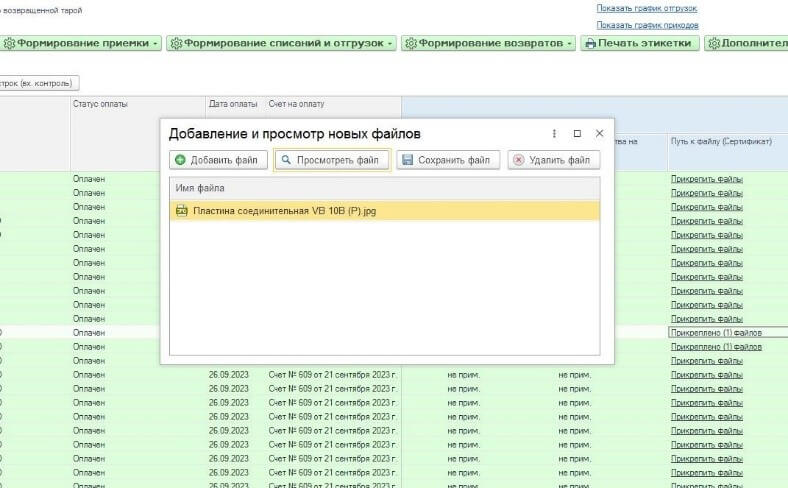Click the JPG file icon in list
The height and width of the screenshot is (488, 788).
coord(182,211)
